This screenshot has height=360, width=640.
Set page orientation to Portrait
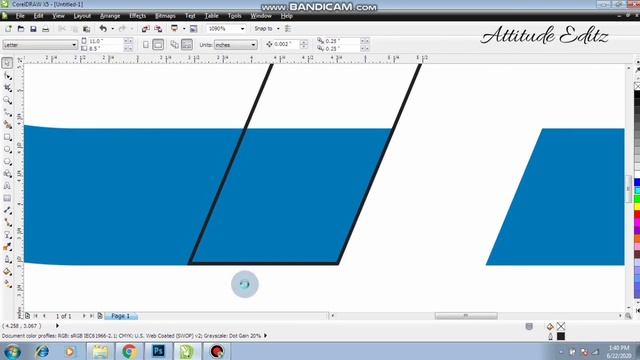146,44
